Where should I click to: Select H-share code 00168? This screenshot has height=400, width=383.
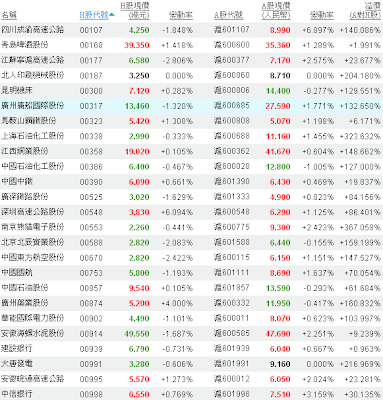click(x=91, y=45)
